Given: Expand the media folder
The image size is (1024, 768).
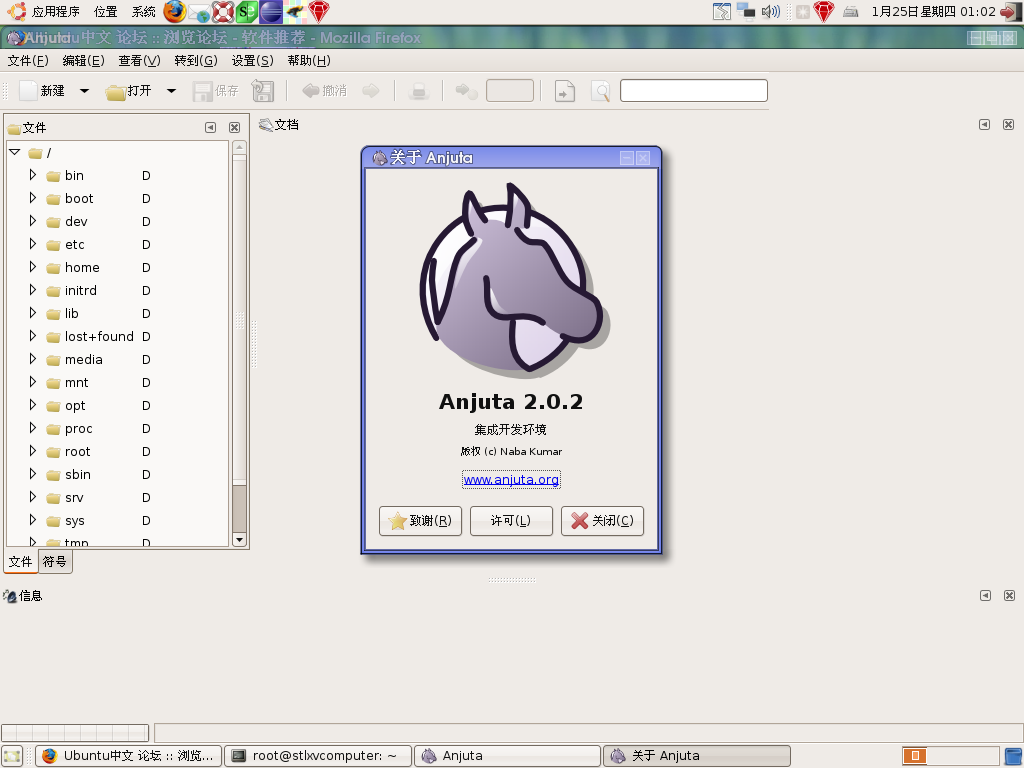Looking at the screenshot, I should 32,359.
